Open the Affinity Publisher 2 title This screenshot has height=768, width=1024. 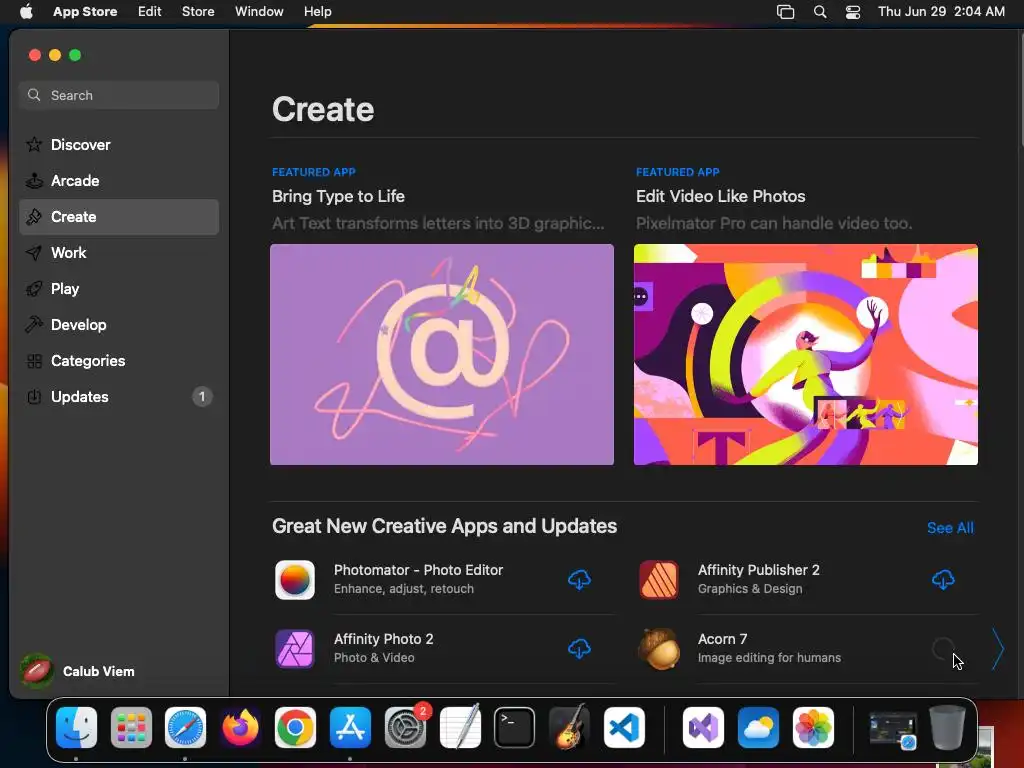[758, 570]
